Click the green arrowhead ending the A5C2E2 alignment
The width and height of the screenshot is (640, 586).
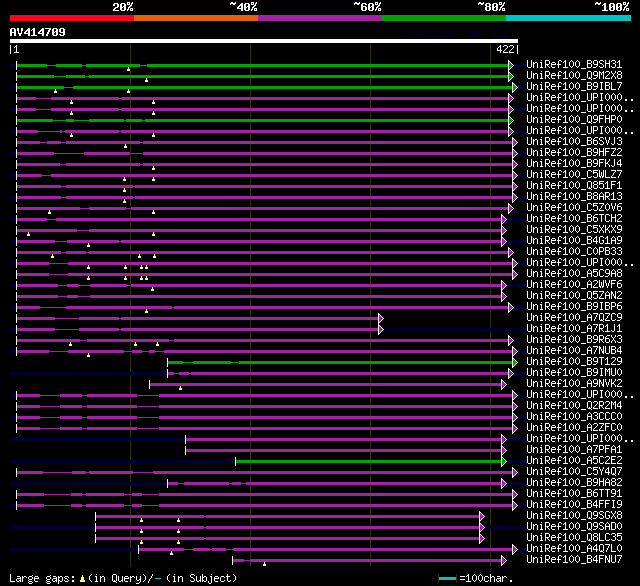pos(504,462)
